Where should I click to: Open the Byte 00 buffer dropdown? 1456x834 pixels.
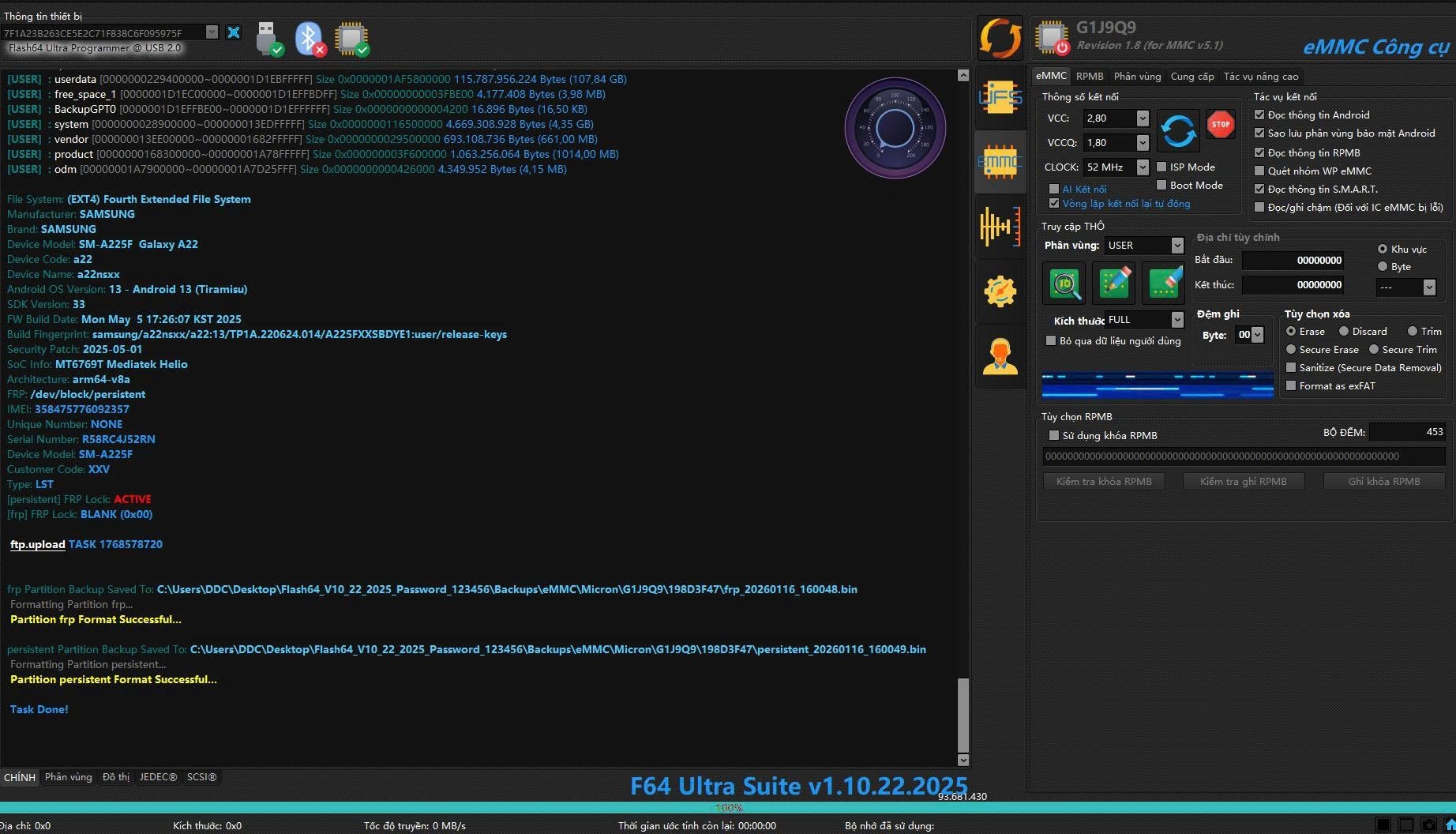[1258, 334]
